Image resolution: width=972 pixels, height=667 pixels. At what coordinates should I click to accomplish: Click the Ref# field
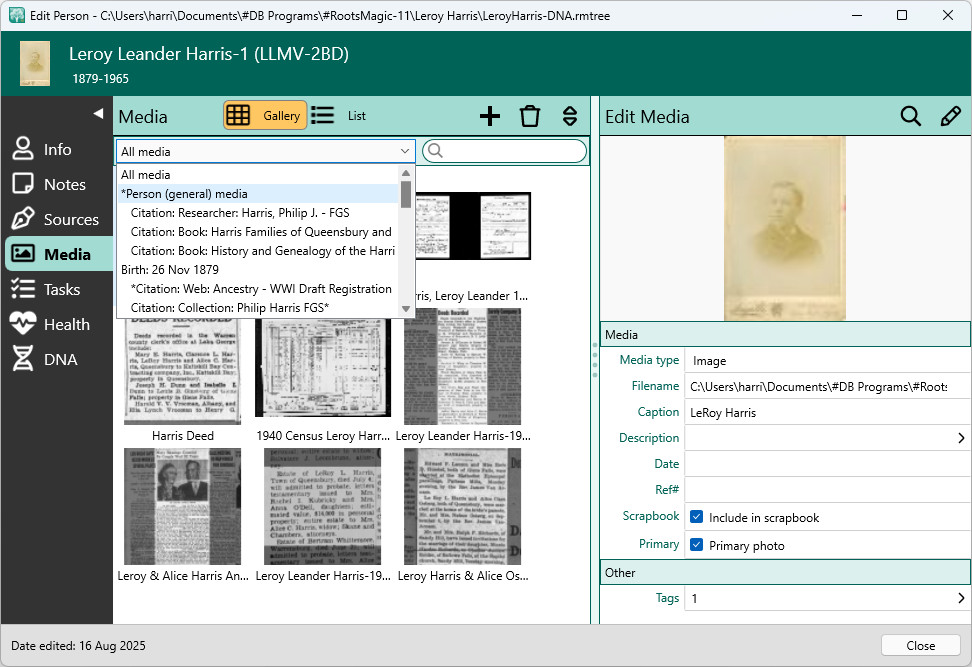pos(828,490)
